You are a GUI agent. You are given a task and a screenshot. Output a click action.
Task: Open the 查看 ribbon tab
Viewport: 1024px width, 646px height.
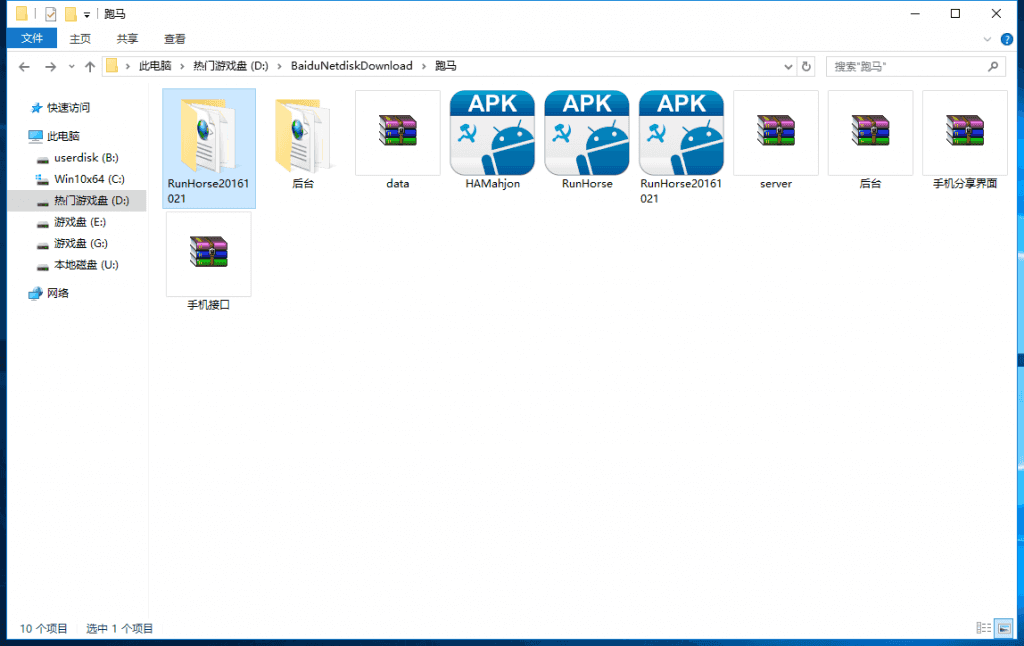pos(174,39)
